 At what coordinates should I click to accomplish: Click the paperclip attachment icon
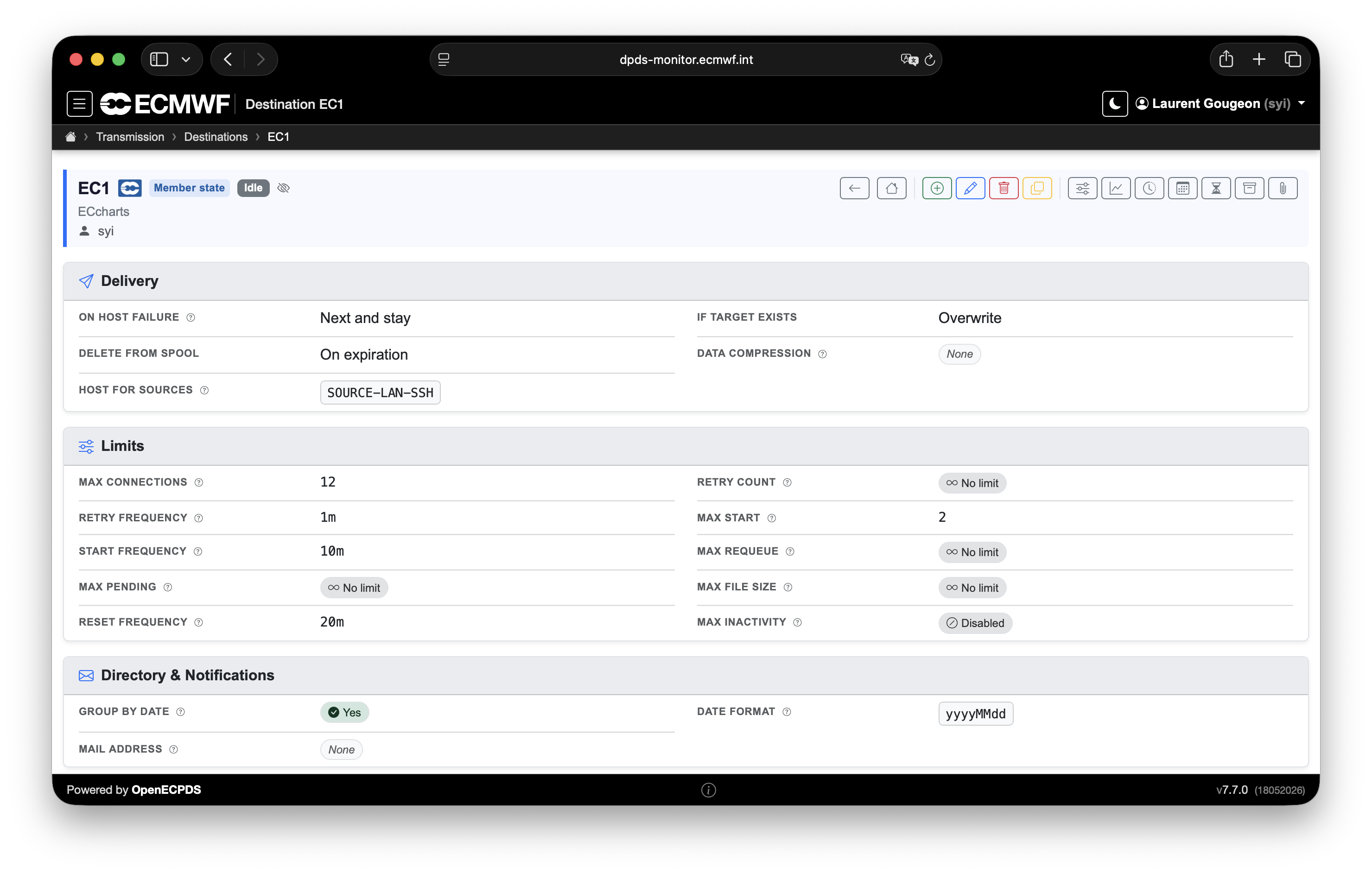click(1283, 188)
